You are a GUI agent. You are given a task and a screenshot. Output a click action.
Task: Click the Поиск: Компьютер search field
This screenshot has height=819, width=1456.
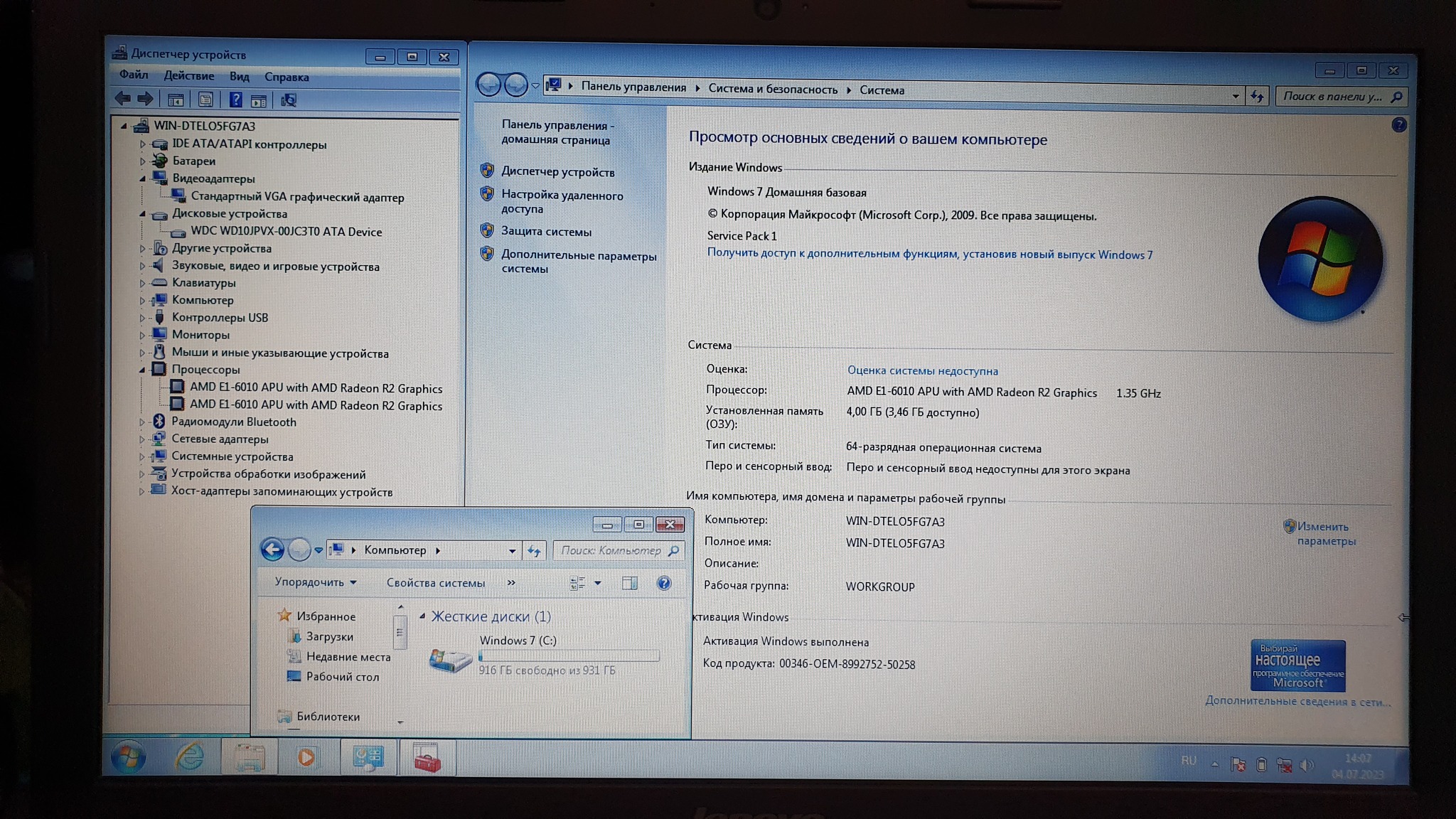pos(611,550)
